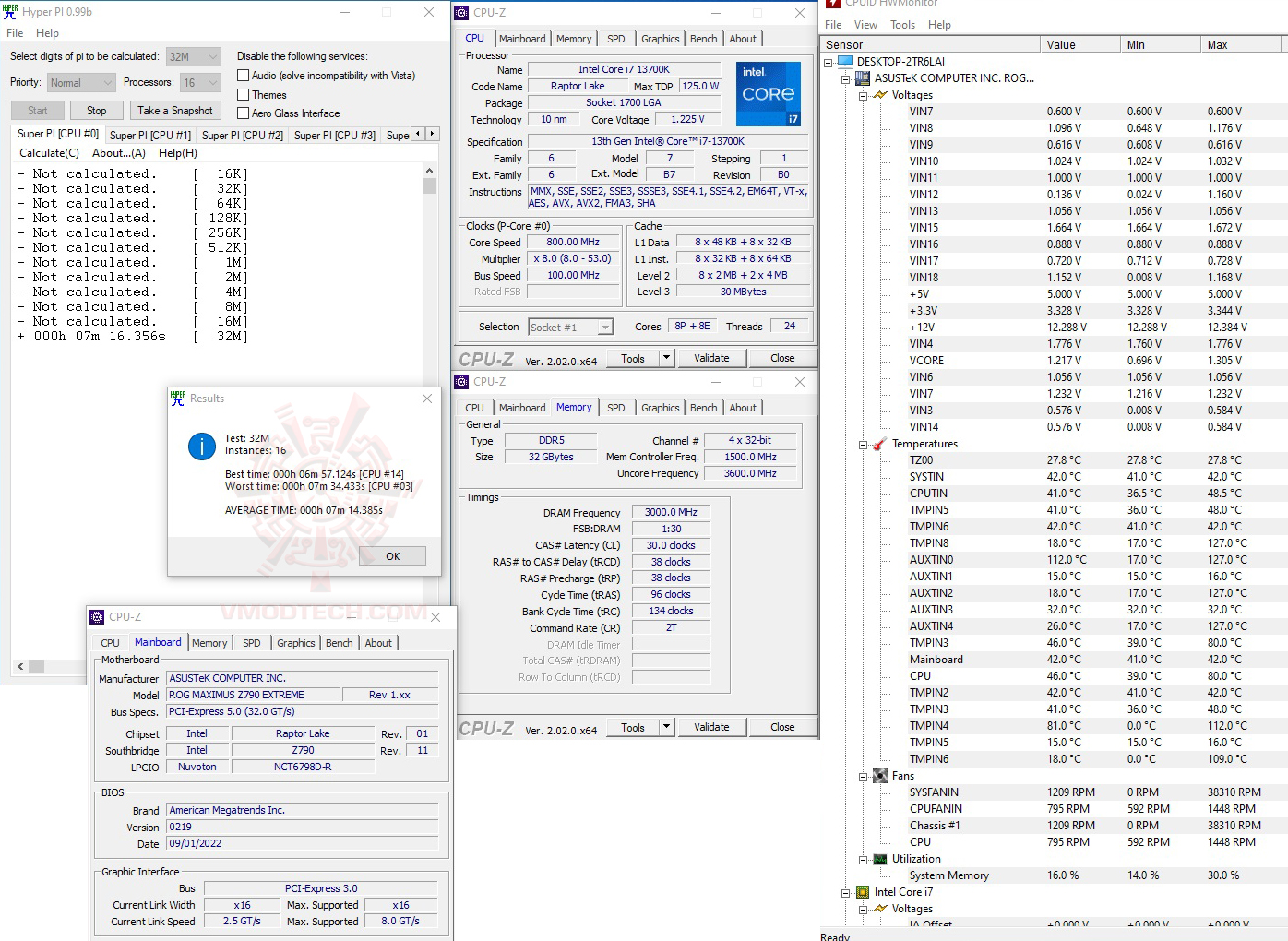Open the Calculate(C) menu in Hyper PI
Image resolution: width=1288 pixels, height=941 pixels.
point(49,153)
